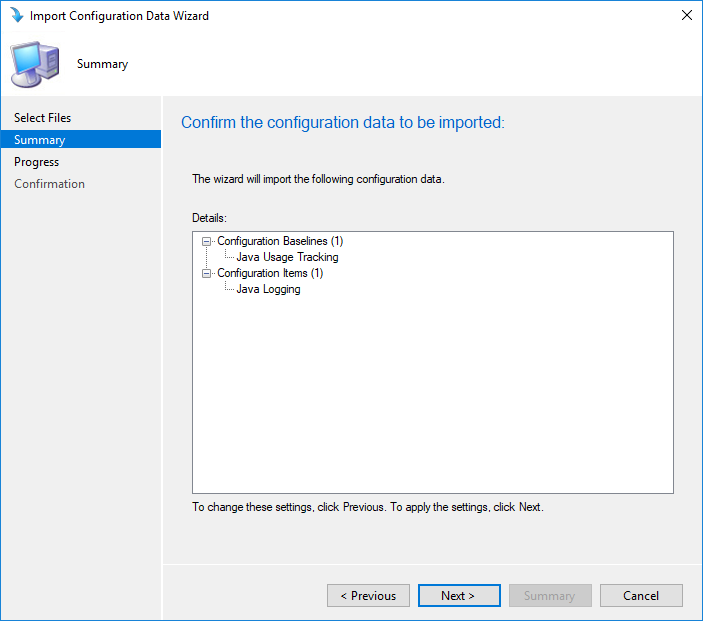Open the Confirmation step in sidebar
The height and width of the screenshot is (621, 703).
coord(49,184)
